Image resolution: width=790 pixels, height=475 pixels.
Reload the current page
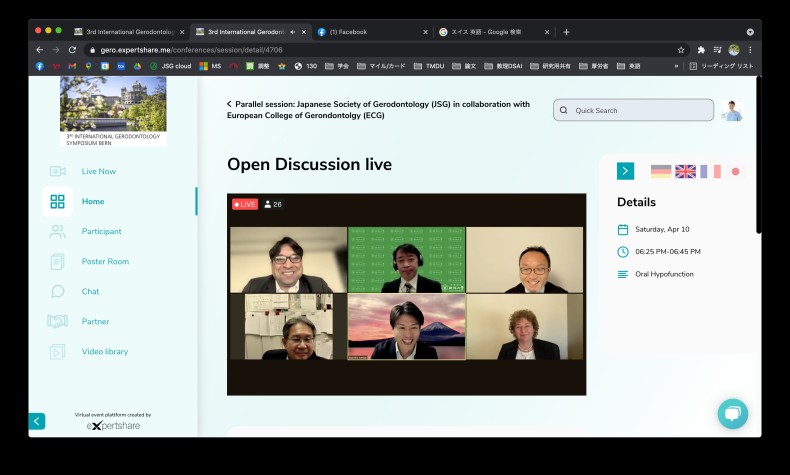72,50
